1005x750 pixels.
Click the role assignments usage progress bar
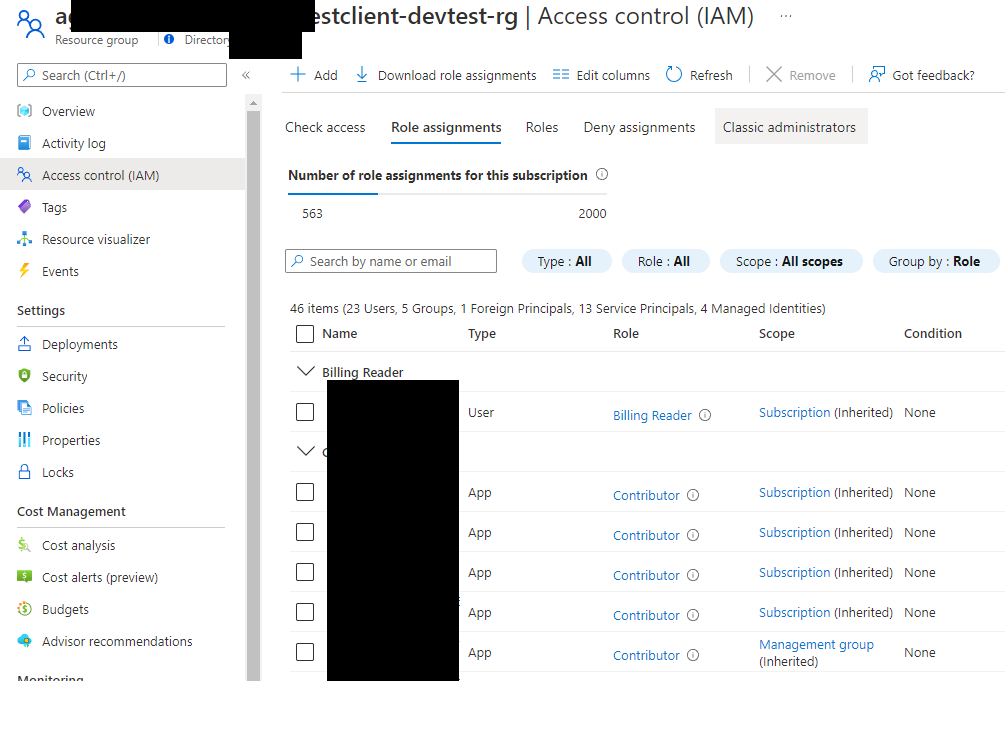pyautogui.click(x=447, y=193)
